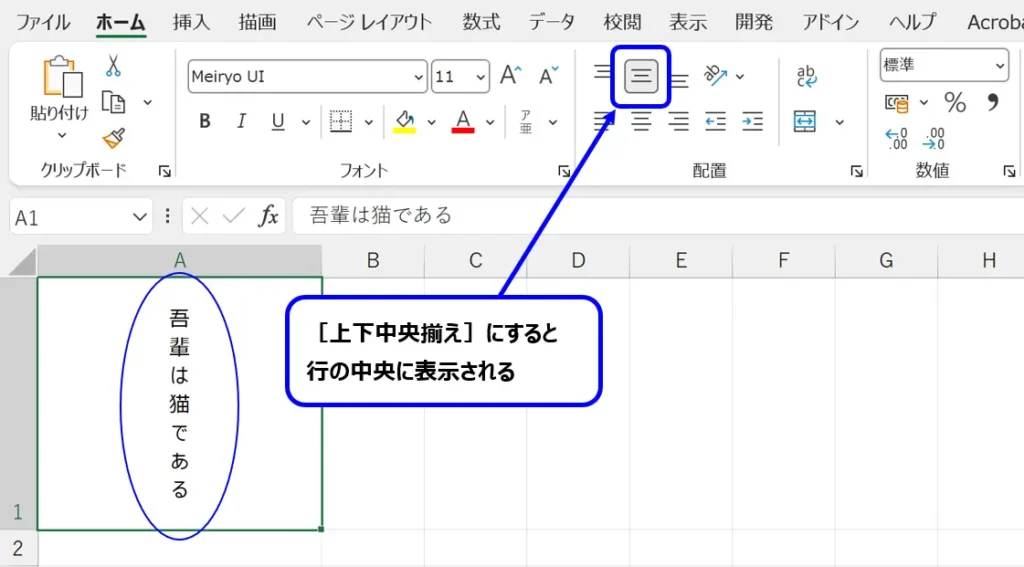Expand underline style dropdown arrow

[305, 122]
